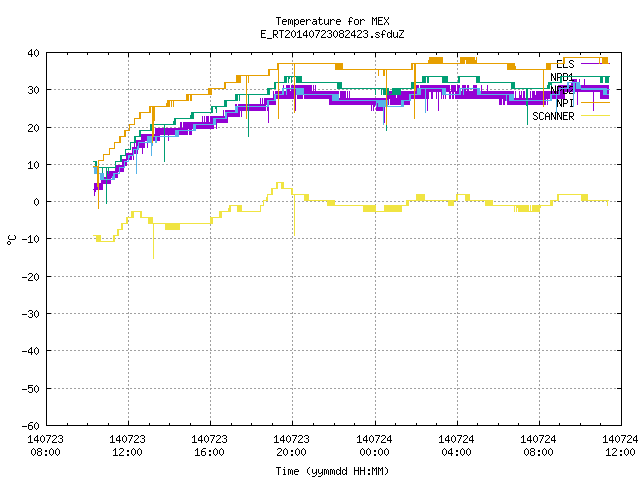Click the y-axis tick value "30"
This screenshot has width=640, height=480.
point(33,90)
